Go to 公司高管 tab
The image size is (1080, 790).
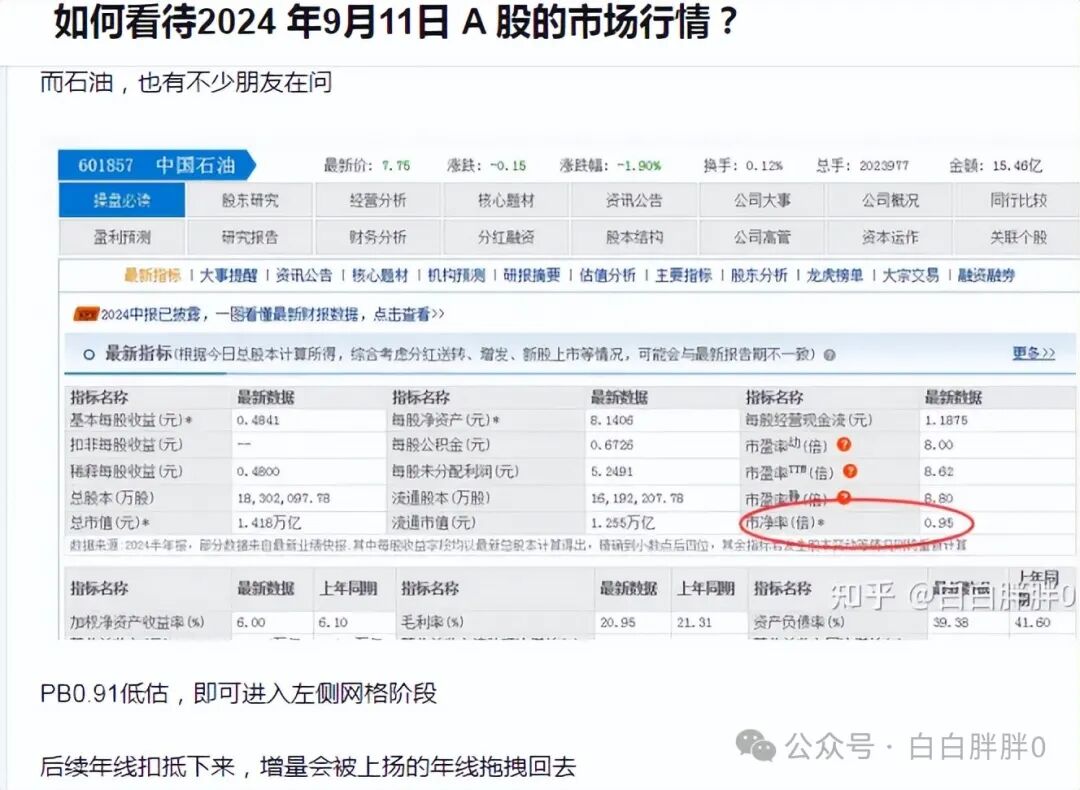pyautogui.click(x=762, y=237)
